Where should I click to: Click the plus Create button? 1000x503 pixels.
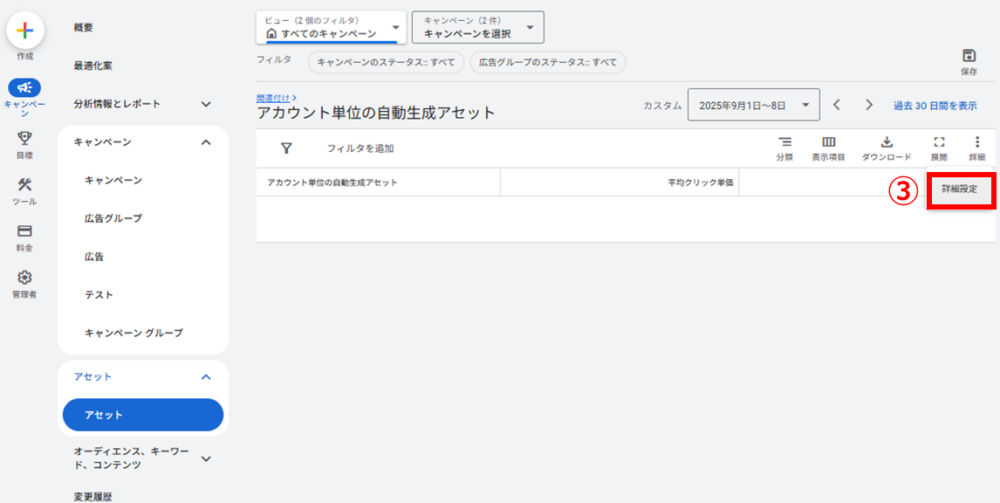pyautogui.click(x=25, y=31)
